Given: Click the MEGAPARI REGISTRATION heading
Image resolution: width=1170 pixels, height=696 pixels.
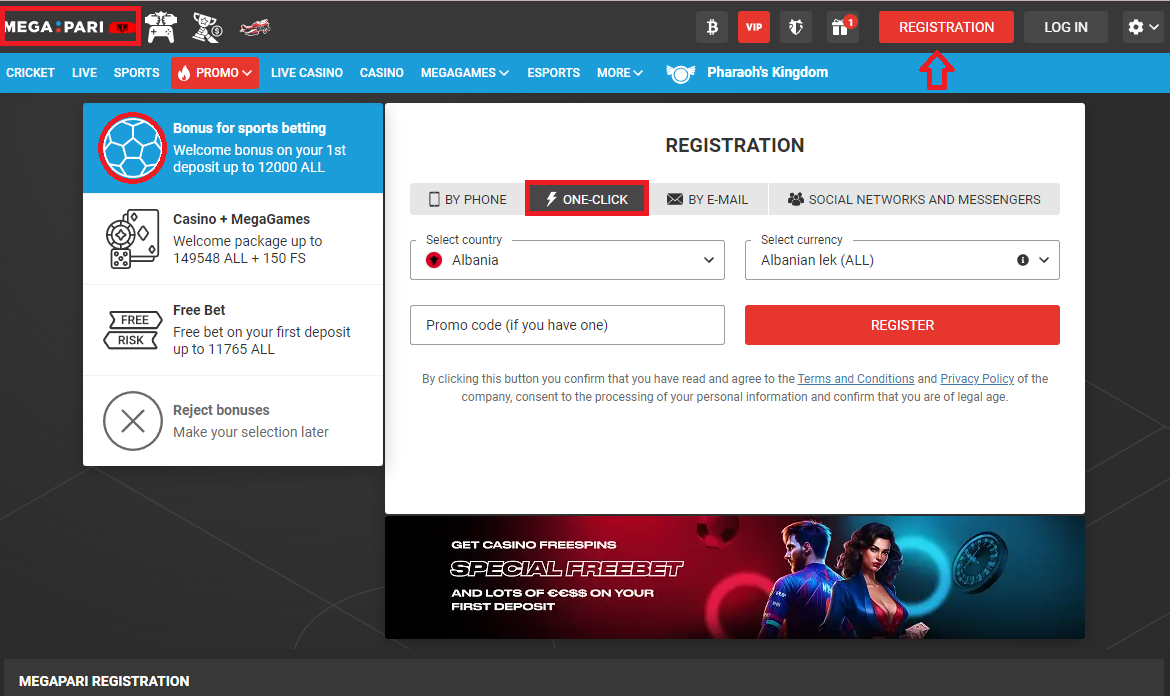Looking at the screenshot, I should pos(104,681).
